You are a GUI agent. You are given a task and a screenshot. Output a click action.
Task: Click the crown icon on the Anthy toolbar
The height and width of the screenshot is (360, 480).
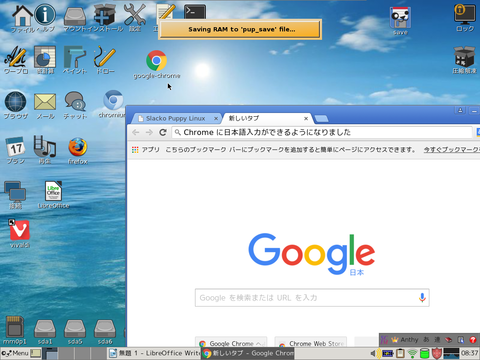[x=395, y=340]
